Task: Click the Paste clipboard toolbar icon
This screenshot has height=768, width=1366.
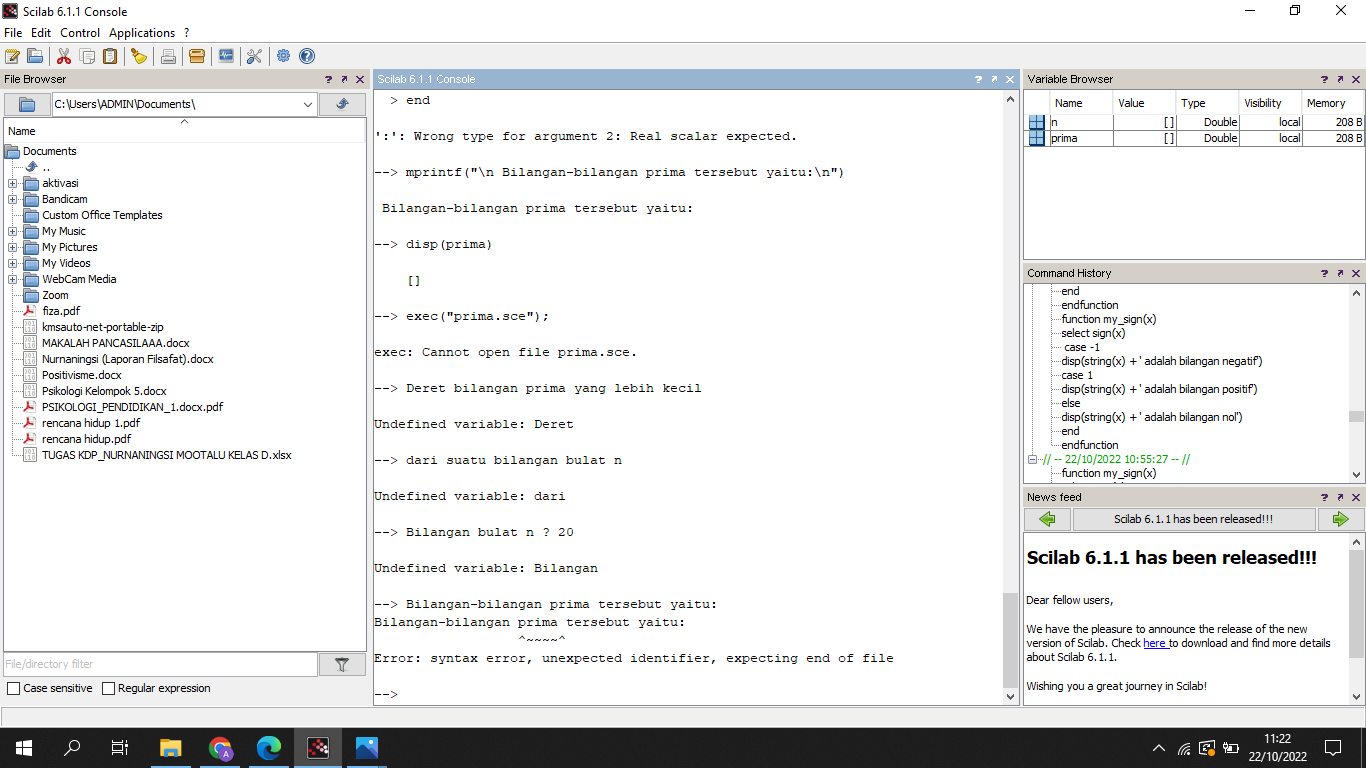Action: tap(110, 56)
